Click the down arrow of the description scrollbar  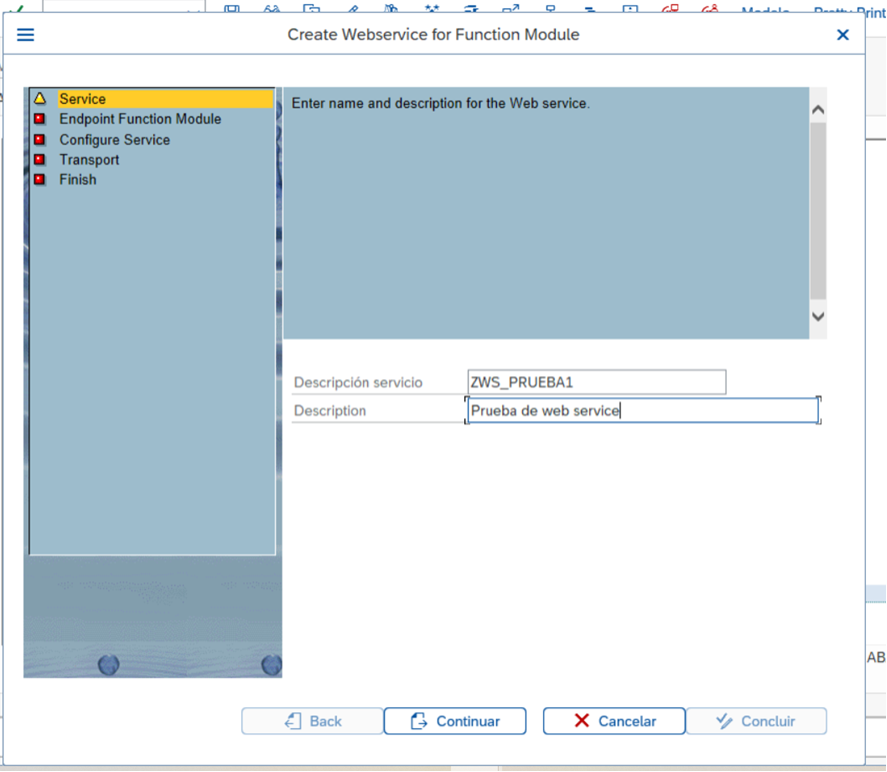(817, 316)
